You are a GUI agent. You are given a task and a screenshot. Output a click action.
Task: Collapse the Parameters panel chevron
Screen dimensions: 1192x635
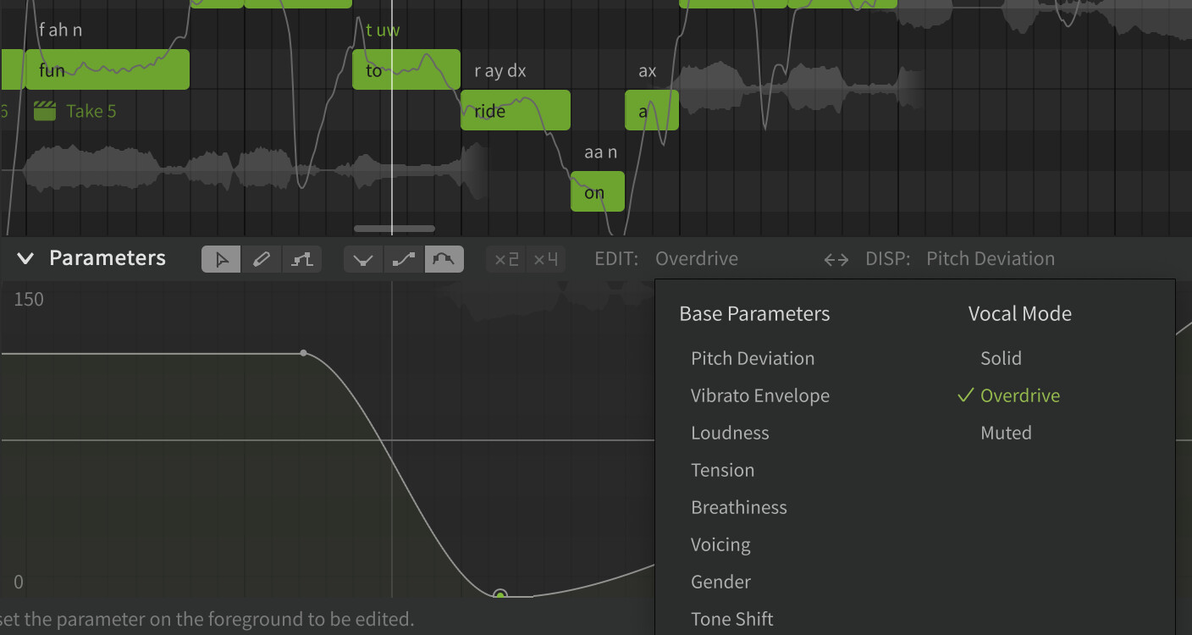(25, 259)
